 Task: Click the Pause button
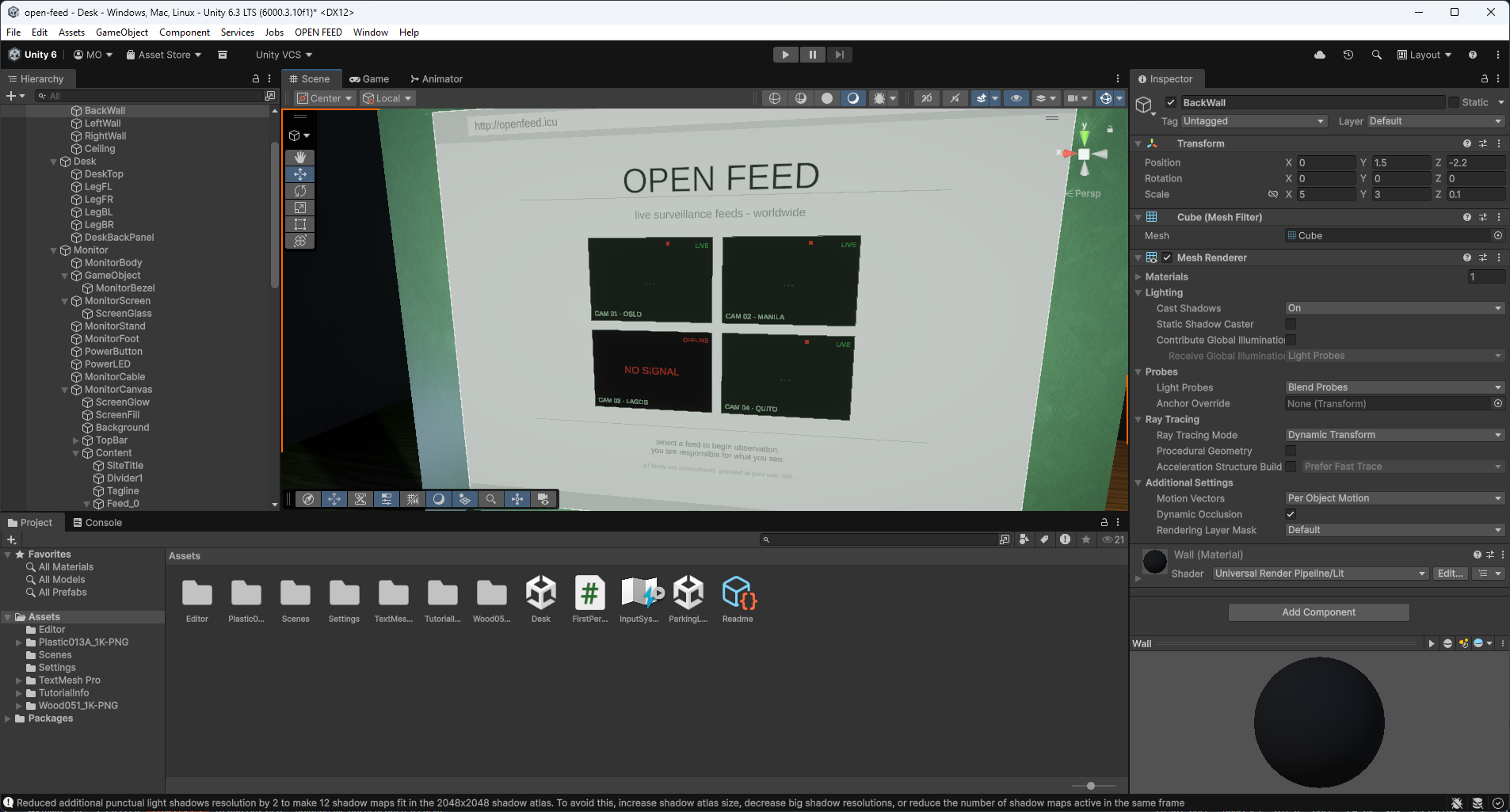813,55
